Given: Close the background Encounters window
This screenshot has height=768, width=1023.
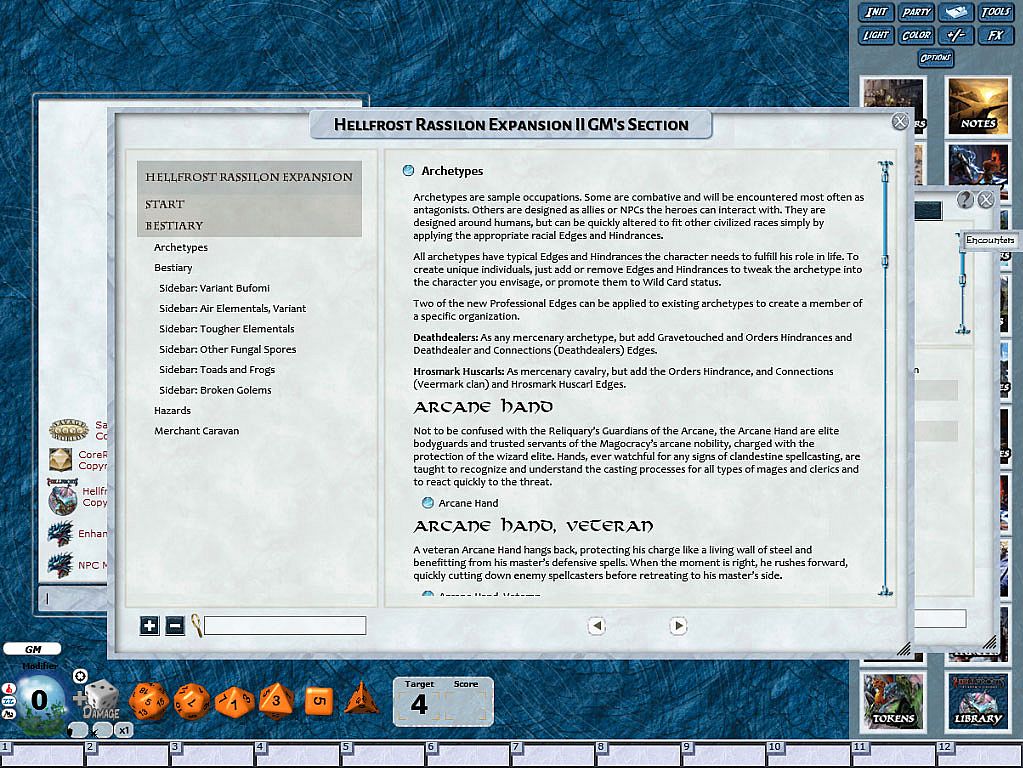Looking at the screenshot, I should (986, 200).
